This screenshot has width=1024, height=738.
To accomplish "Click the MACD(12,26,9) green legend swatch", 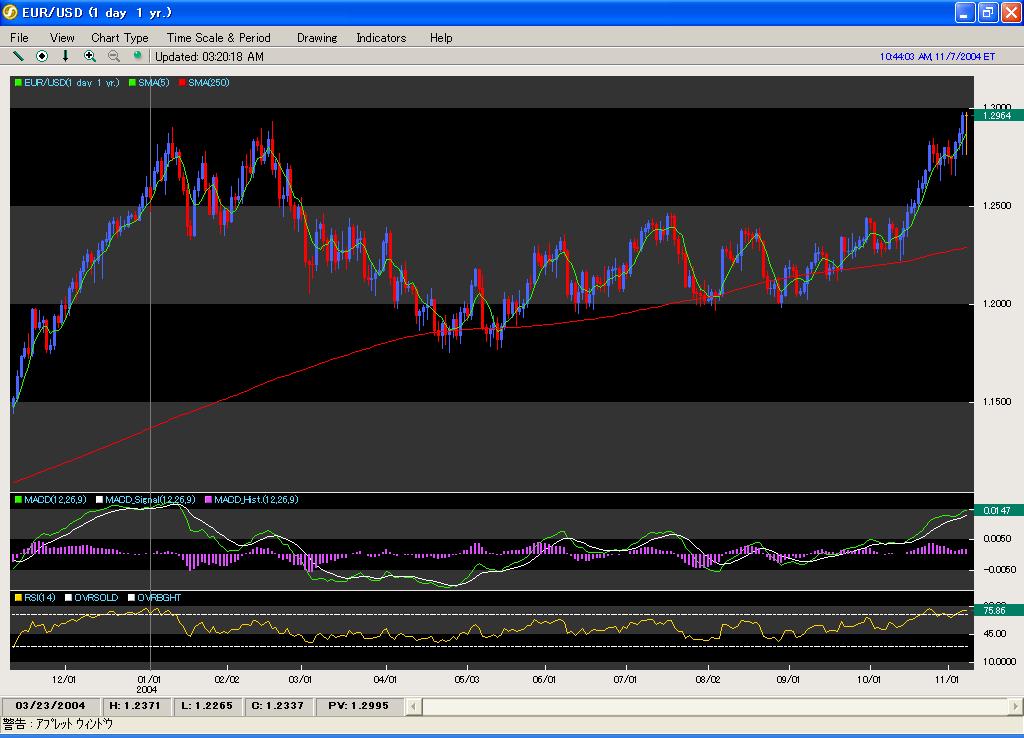I will 18,500.
